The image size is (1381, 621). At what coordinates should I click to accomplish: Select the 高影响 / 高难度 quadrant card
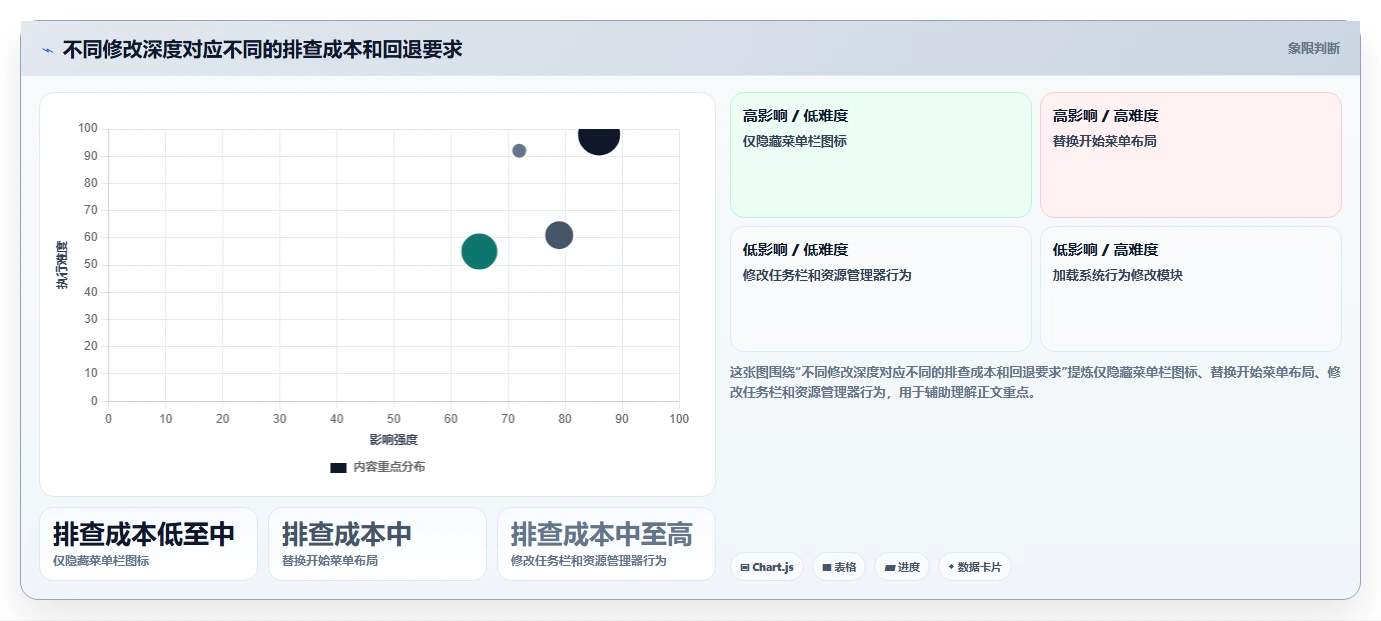(1190, 155)
